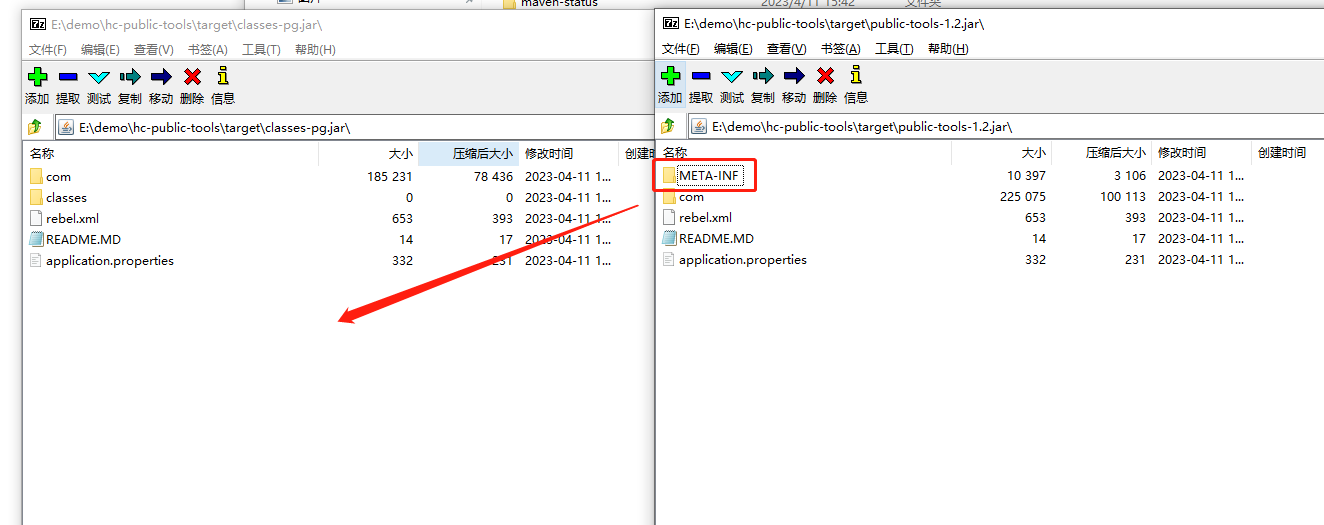Open 工具(T) menu in classes-pg.jar window

click(x=261, y=49)
